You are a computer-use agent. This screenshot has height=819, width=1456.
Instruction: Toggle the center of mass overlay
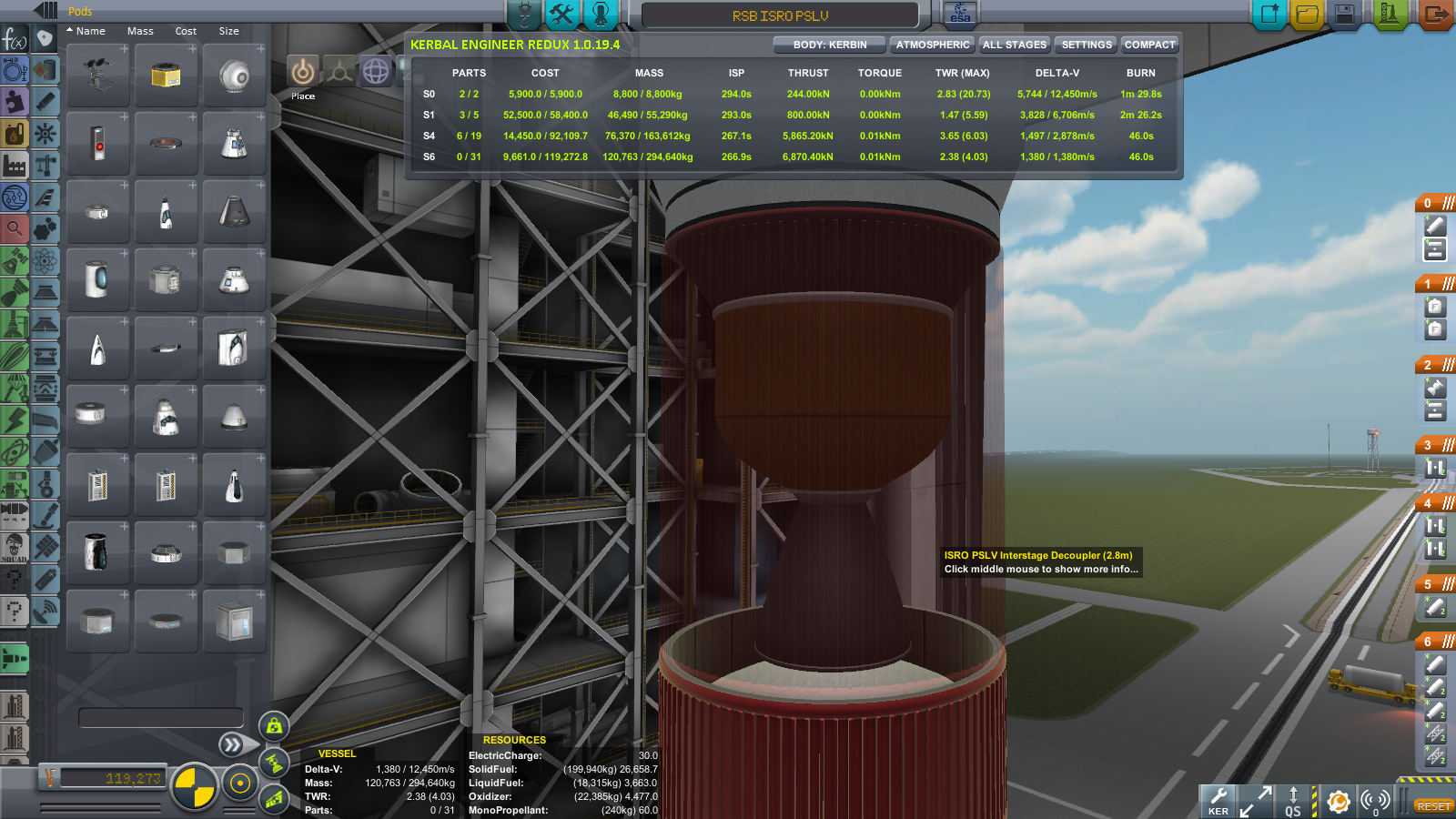tap(274, 726)
